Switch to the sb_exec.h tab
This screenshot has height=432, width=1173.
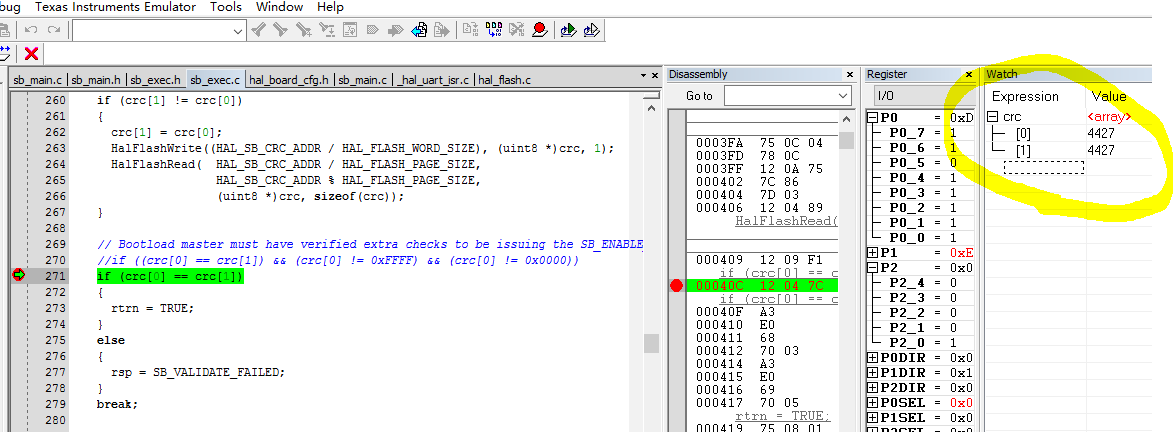[156, 79]
